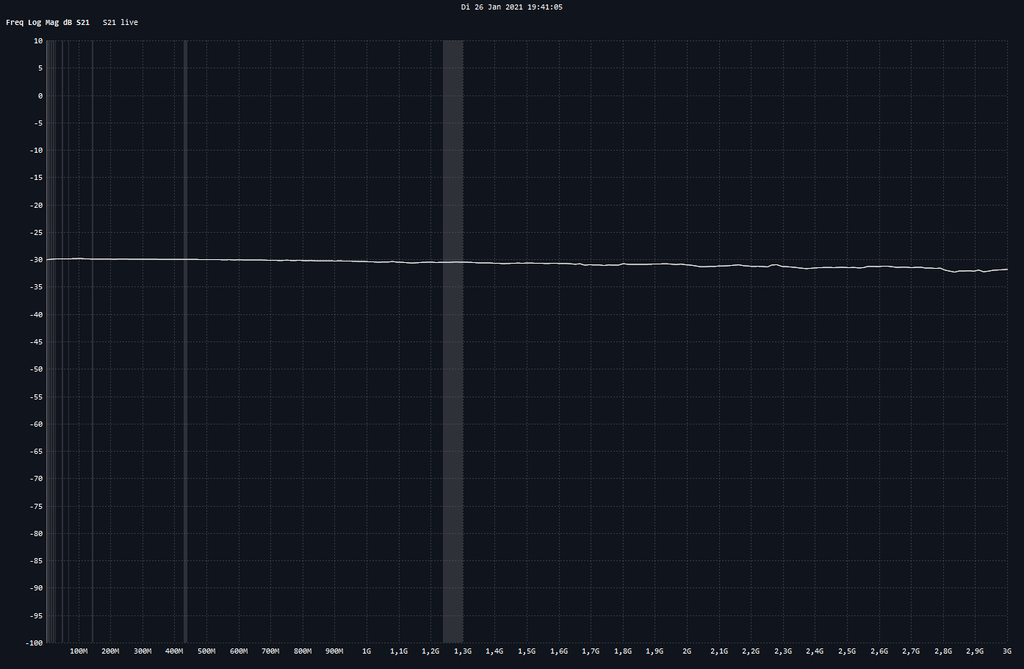Click the '500M' frequency axis label
The image size is (1024, 669).
(x=206, y=651)
